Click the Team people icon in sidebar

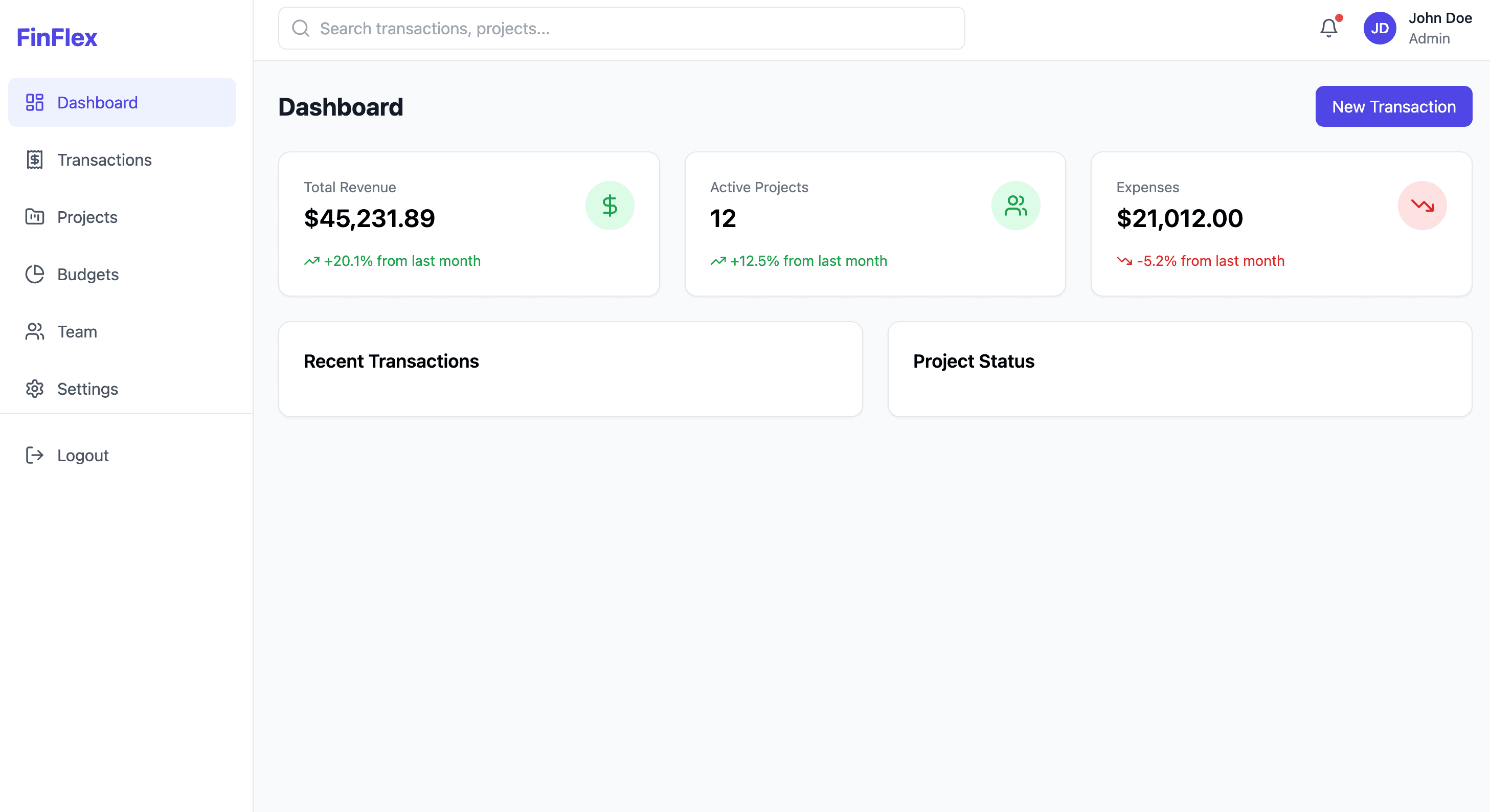pos(35,331)
